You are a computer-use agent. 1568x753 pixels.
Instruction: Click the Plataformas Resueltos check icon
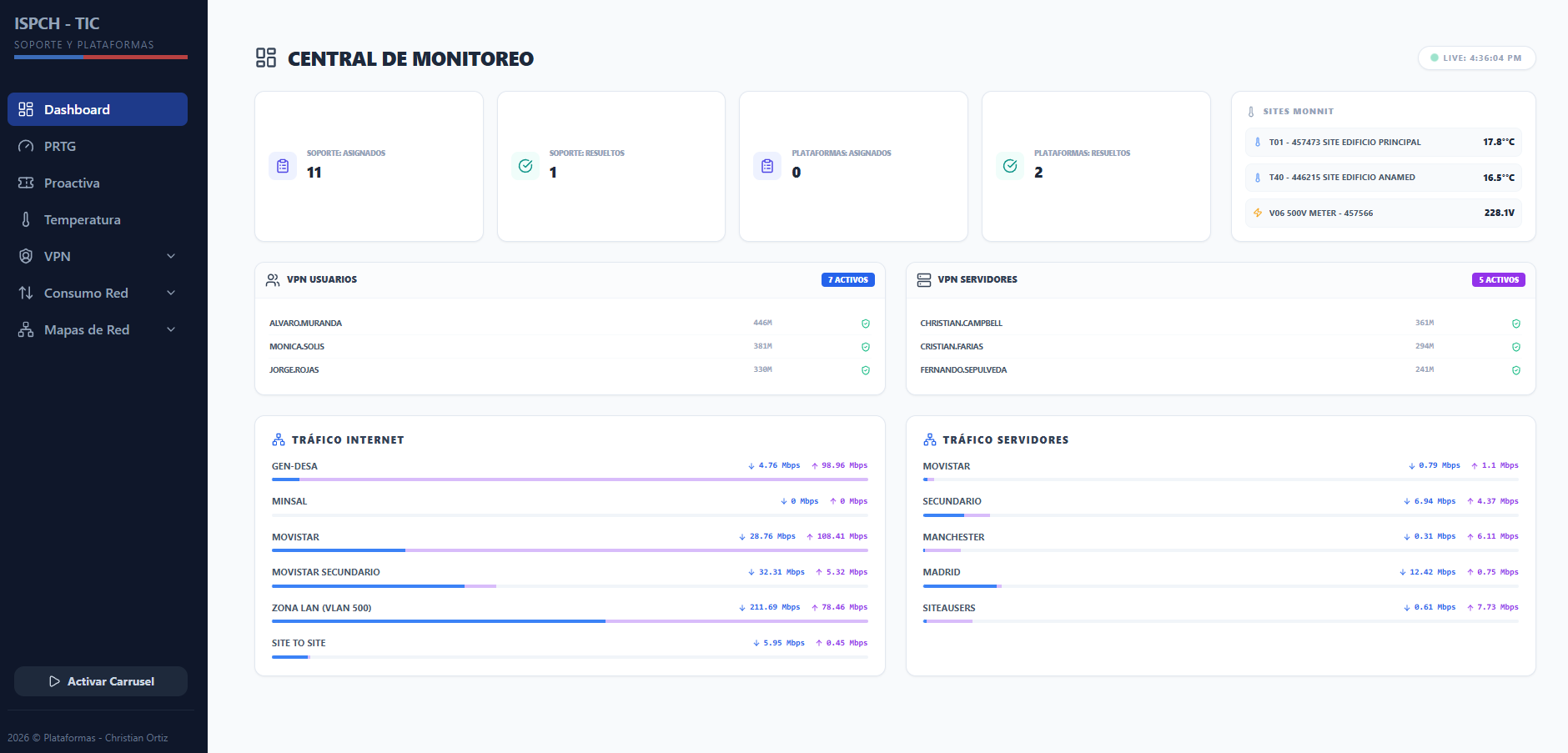click(1010, 166)
